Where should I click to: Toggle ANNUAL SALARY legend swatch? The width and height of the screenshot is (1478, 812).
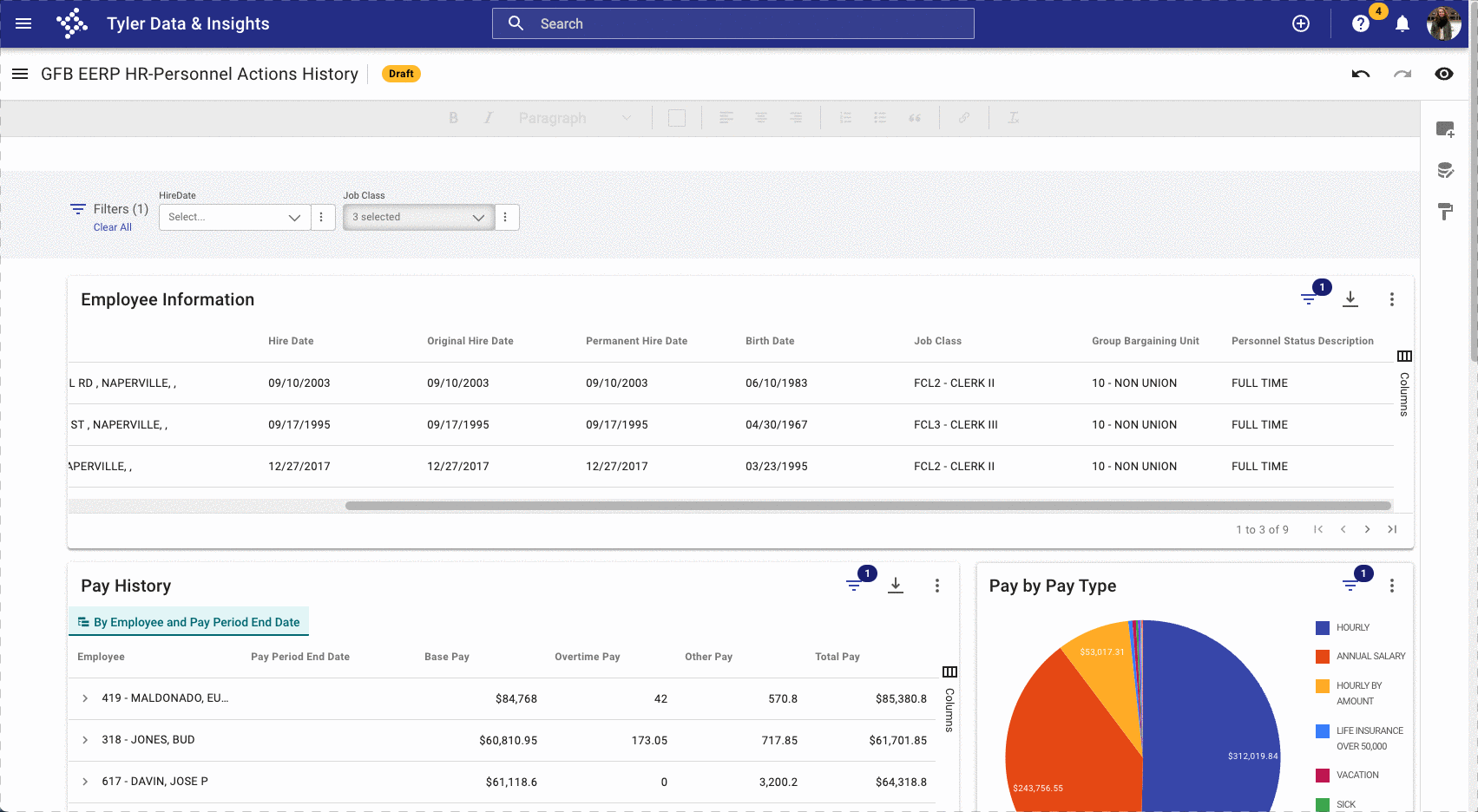point(1323,657)
